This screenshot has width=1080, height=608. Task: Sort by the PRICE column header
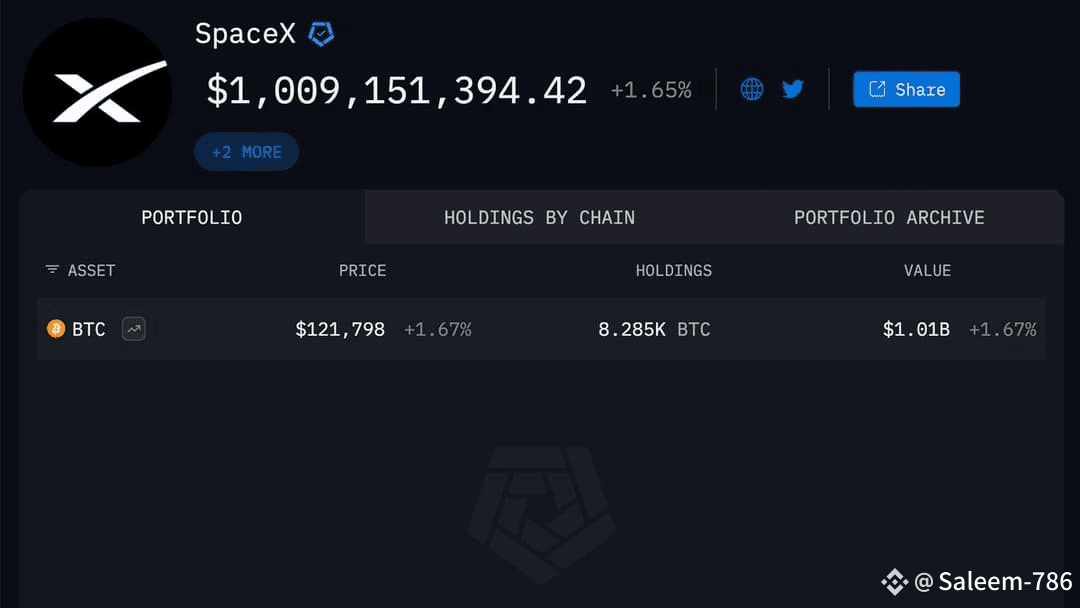(x=362, y=271)
